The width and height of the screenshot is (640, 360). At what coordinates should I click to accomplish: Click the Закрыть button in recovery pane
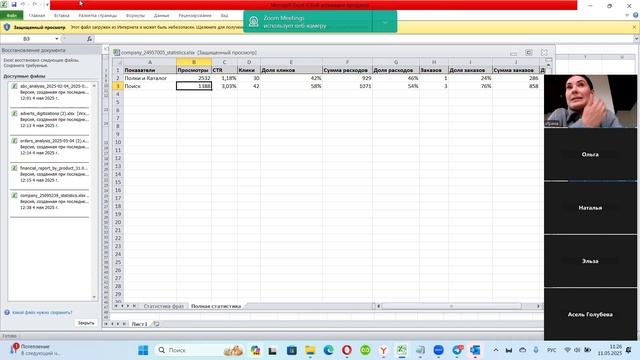pos(86,323)
